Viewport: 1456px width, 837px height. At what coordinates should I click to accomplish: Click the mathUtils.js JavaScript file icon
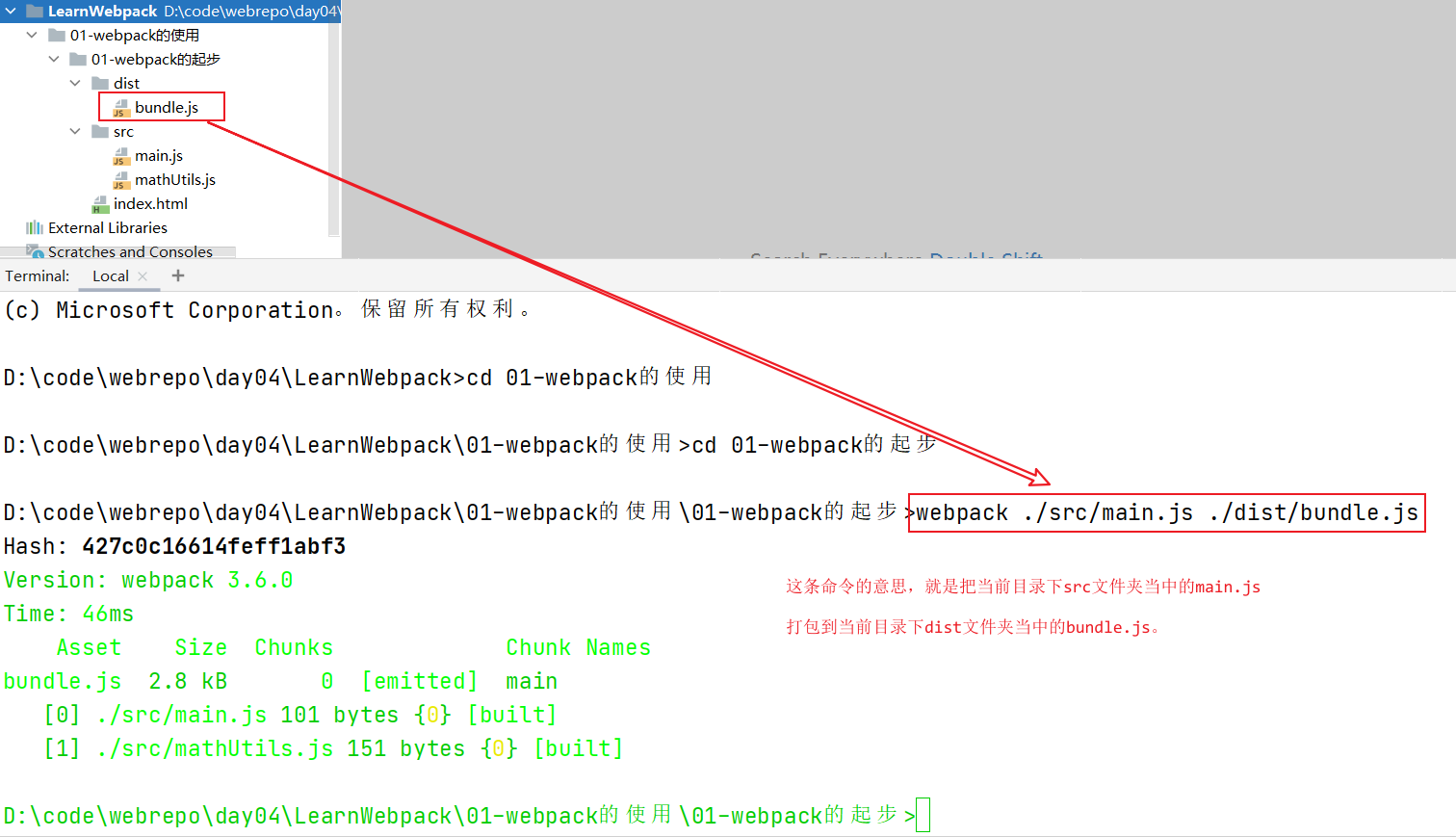point(121,180)
